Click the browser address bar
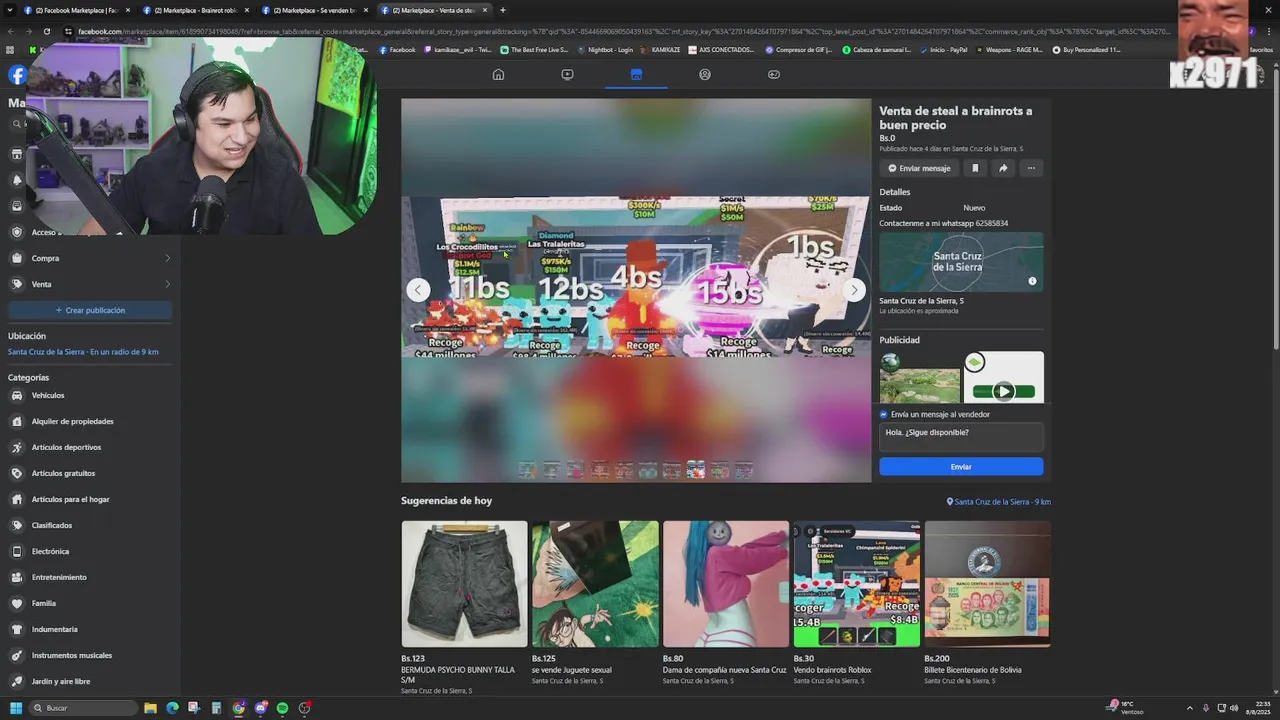This screenshot has width=1280, height=720. 620,31
